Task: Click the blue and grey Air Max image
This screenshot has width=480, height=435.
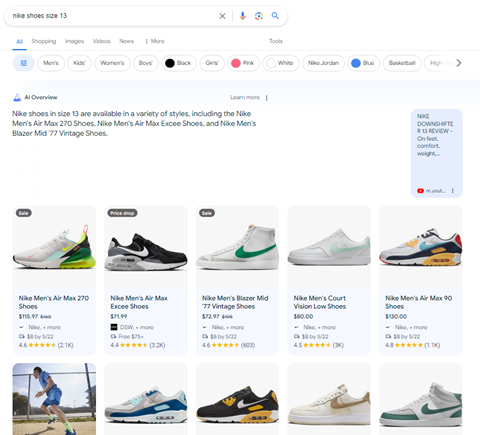Action: click(146, 399)
